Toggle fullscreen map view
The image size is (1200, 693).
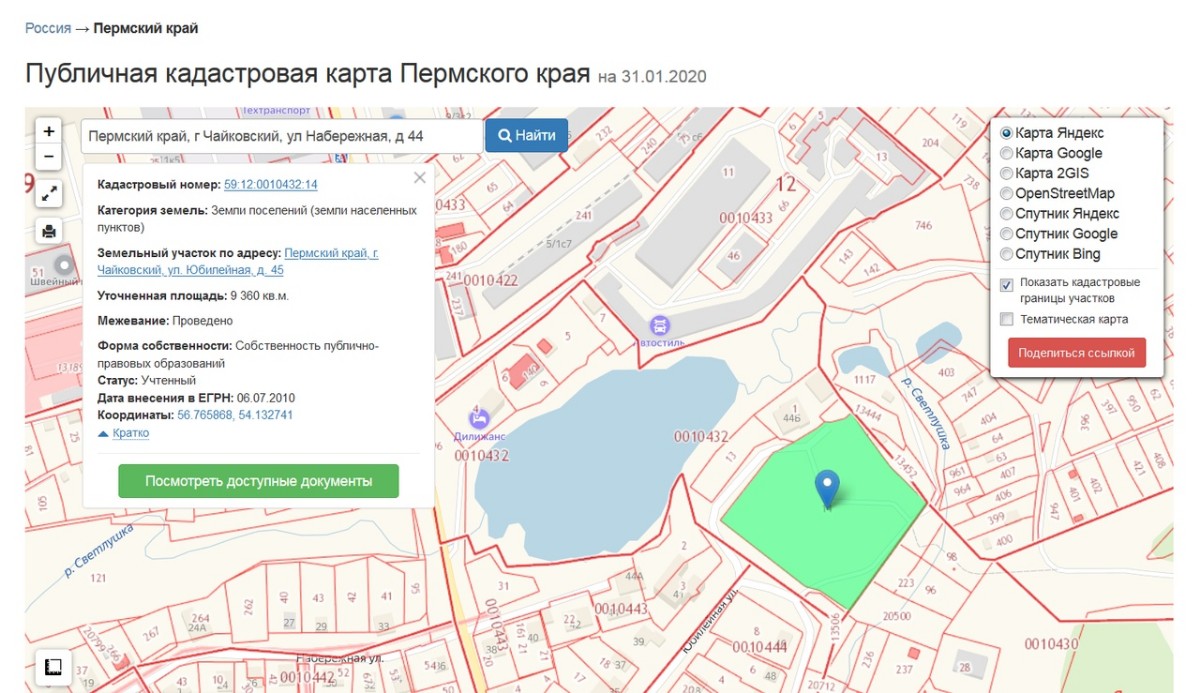pos(49,194)
